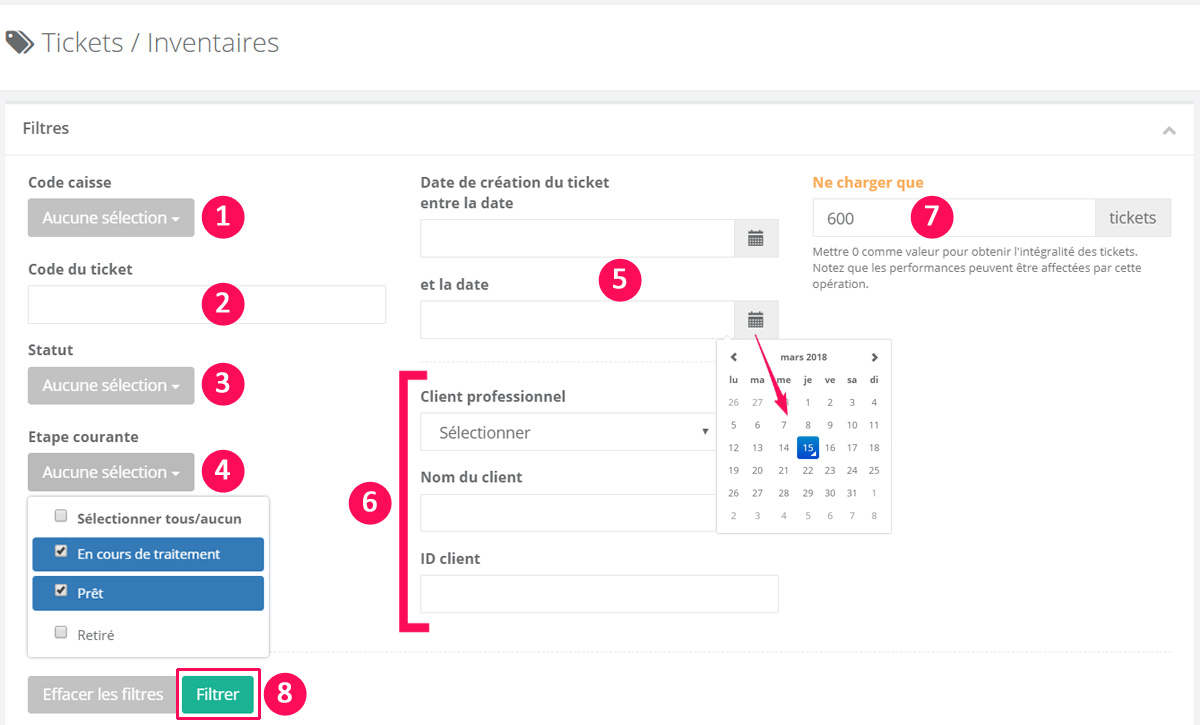The image size is (1200, 725).
Task: Click calendar icon beside 'et la date' field
Action: (x=756, y=320)
